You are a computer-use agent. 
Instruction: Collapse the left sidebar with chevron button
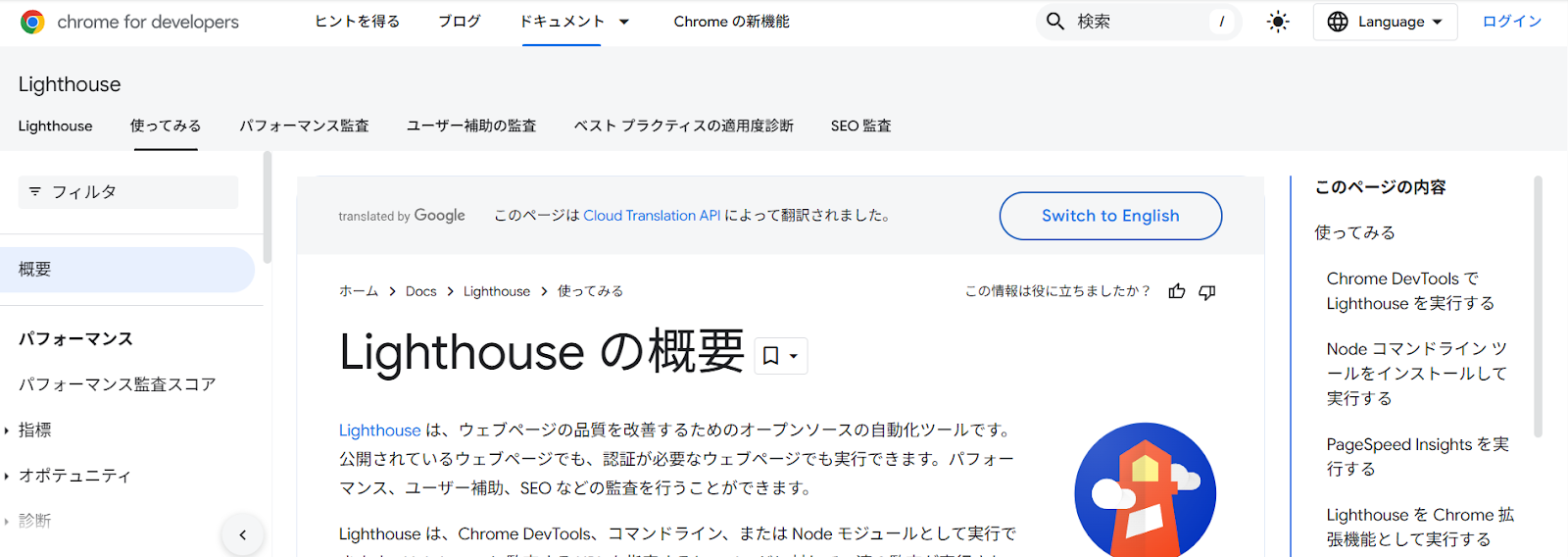242,534
